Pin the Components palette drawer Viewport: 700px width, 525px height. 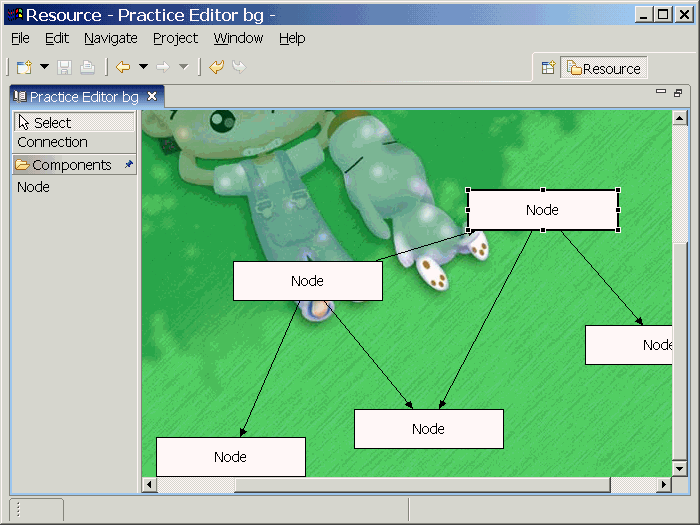[128, 165]
